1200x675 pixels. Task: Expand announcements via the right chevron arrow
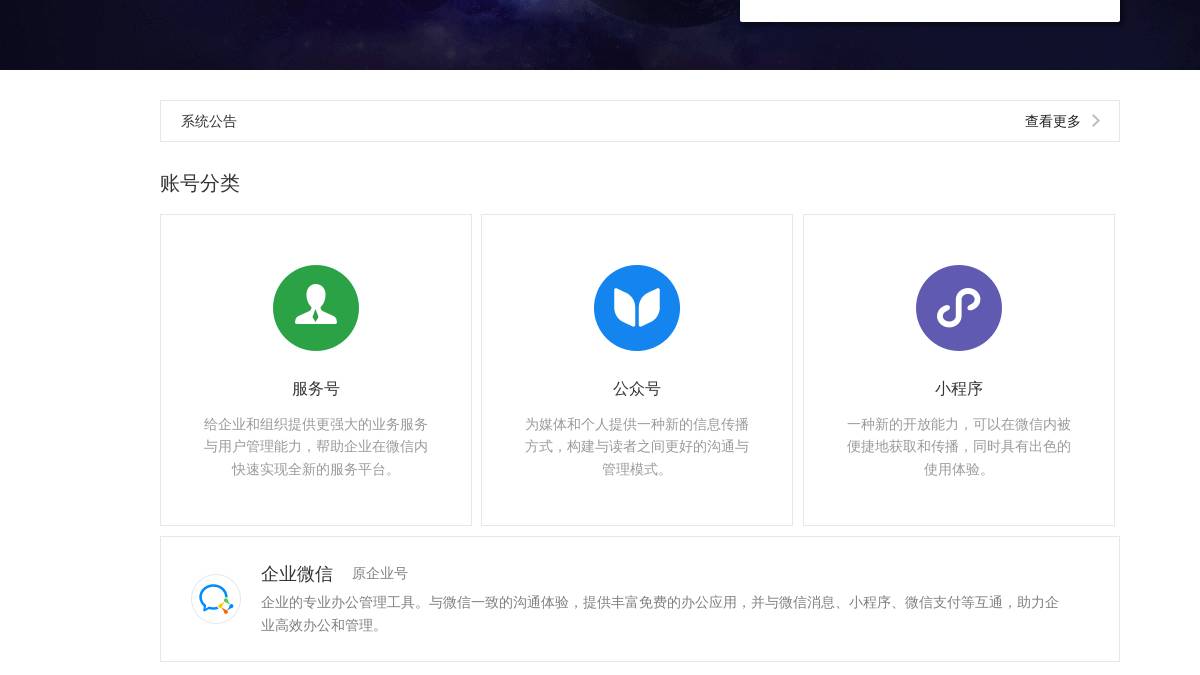click(1095, 120)
